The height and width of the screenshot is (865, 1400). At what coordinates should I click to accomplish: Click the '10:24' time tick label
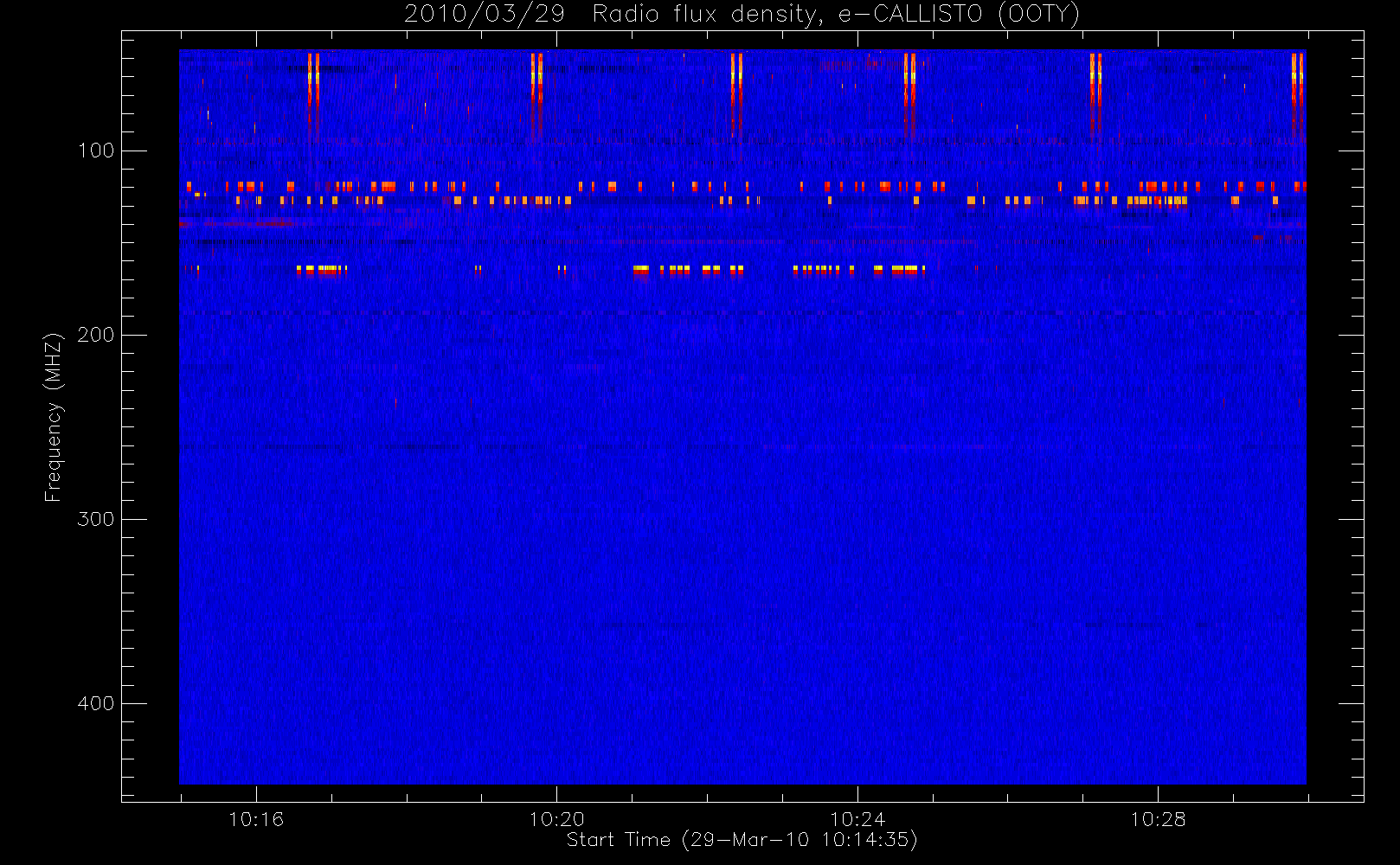click(x=857, y=819)
